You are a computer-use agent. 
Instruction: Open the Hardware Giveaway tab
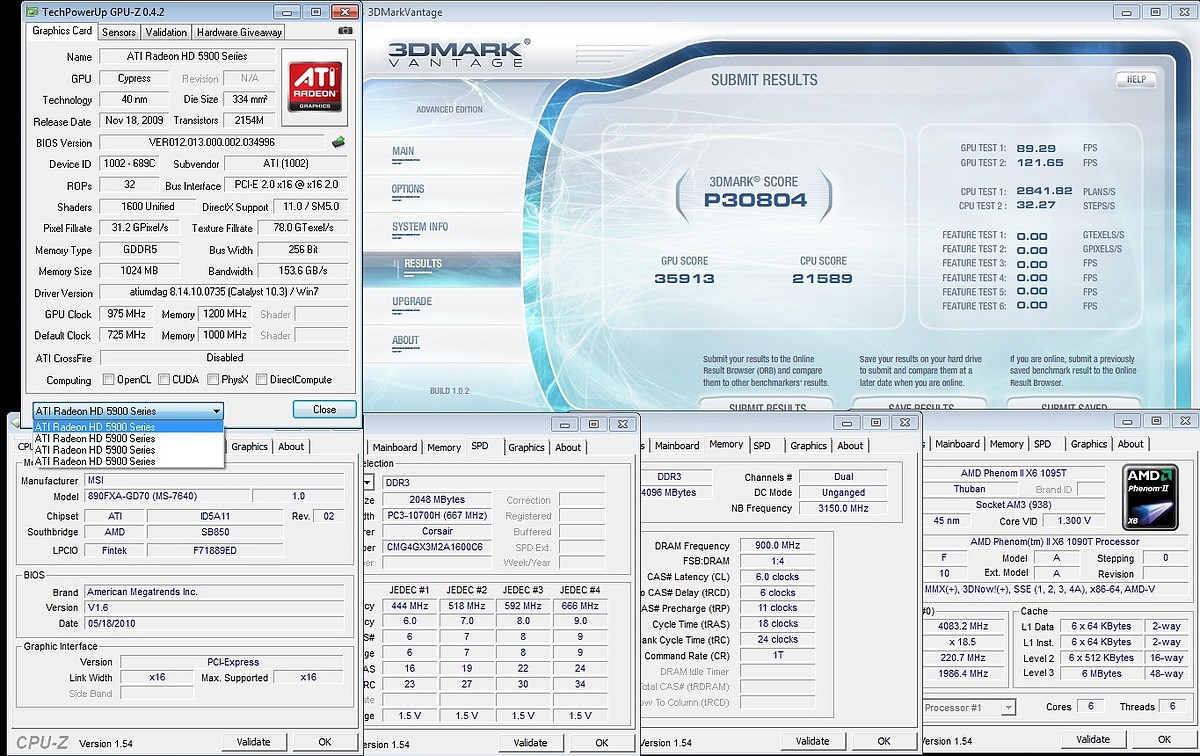pos(239,32)
